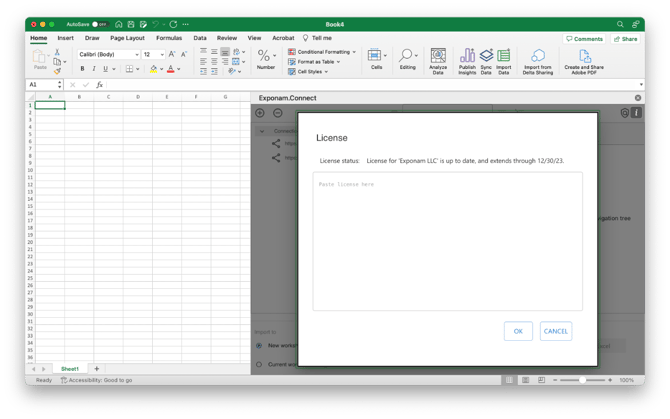Close the Exponam.Connect pane

click(638, 98)
